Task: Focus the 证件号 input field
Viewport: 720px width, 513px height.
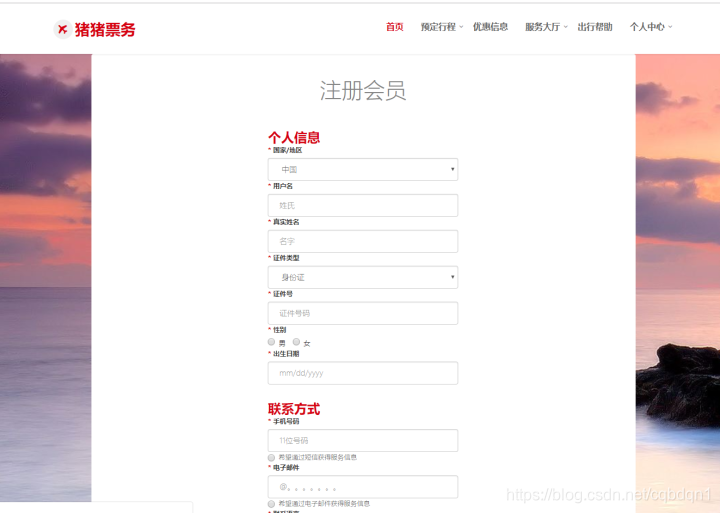Action: click(363, 313)
